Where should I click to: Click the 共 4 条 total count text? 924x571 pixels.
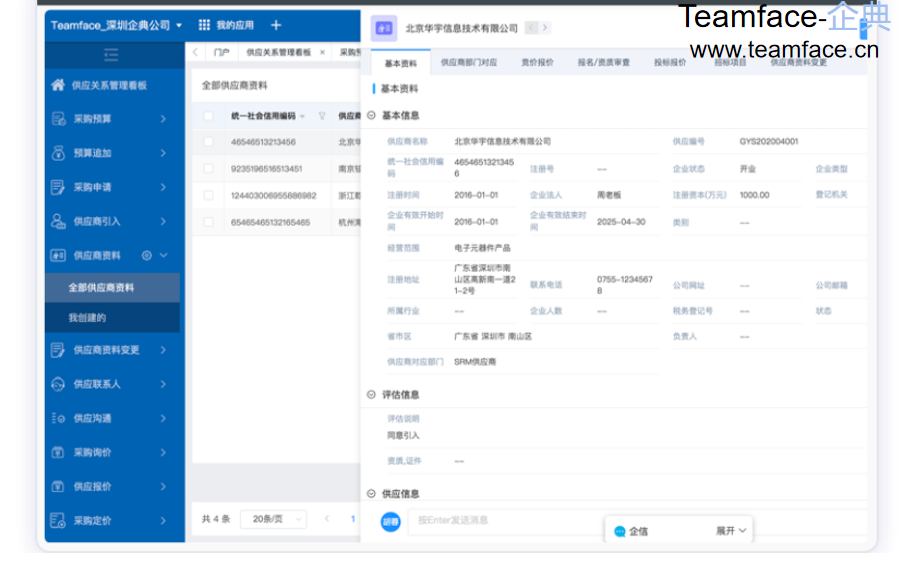pos(216,519)
